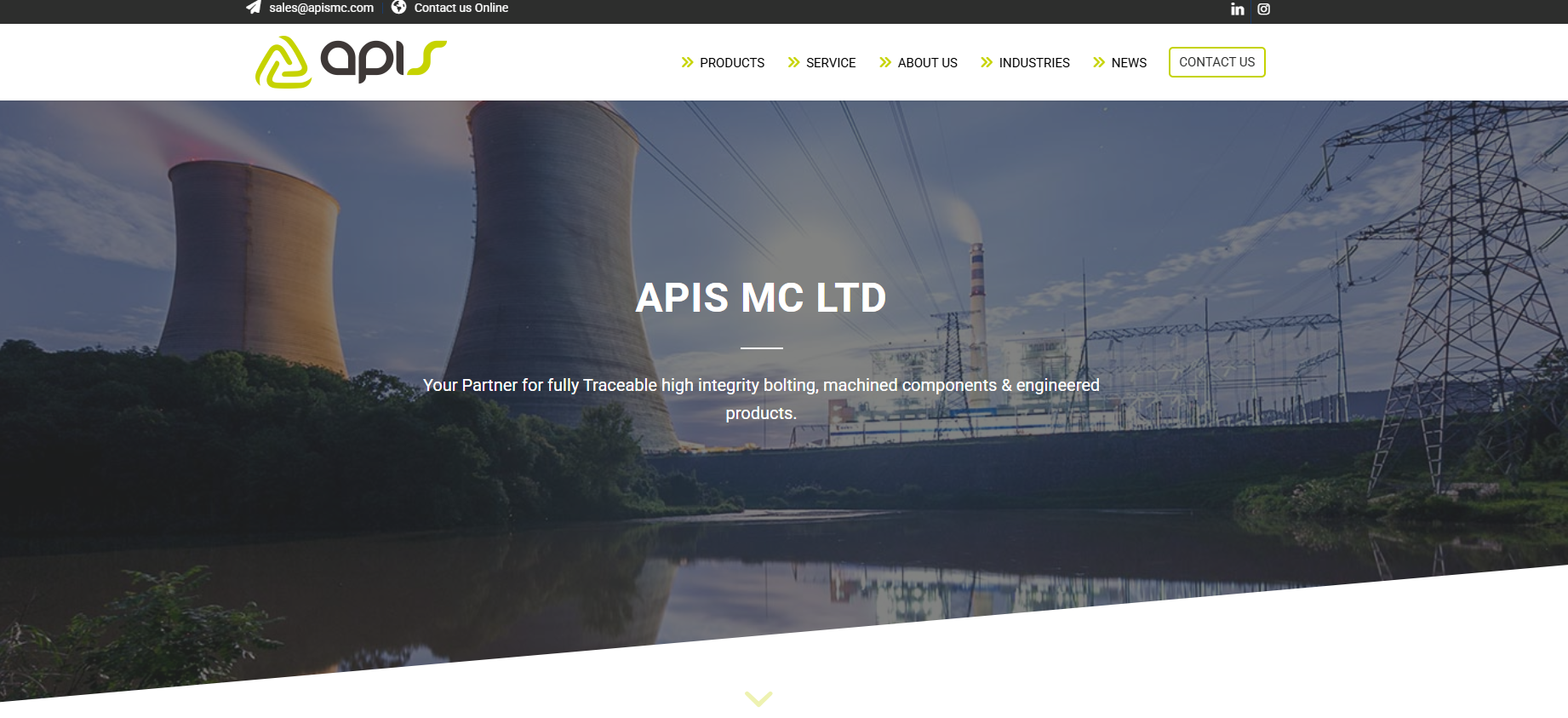Click double-chevron icon beside PRODUCTS
Screen dimensions: 1568x718
pos(687,63)
